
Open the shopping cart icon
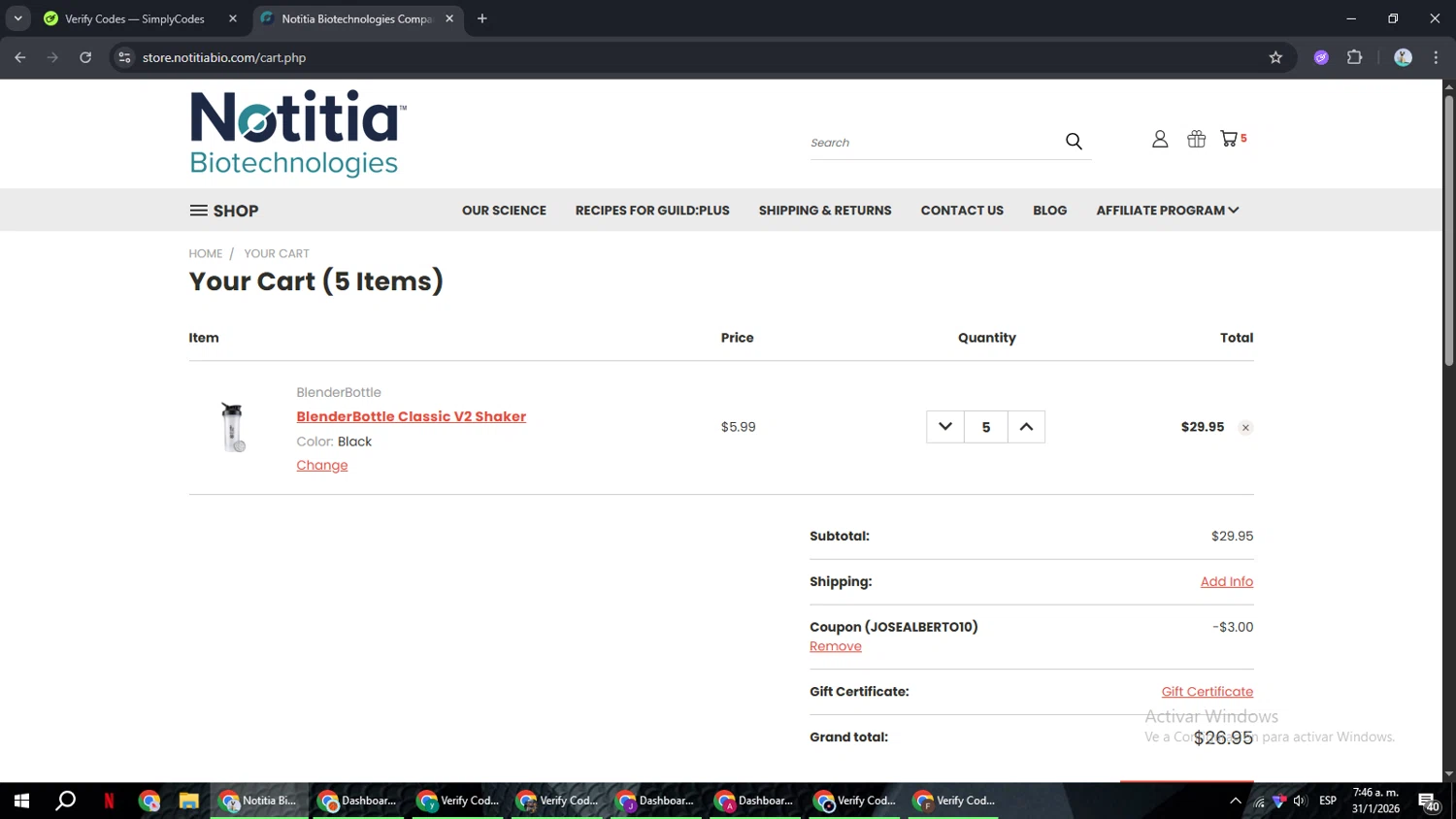tap(1233, 139)
